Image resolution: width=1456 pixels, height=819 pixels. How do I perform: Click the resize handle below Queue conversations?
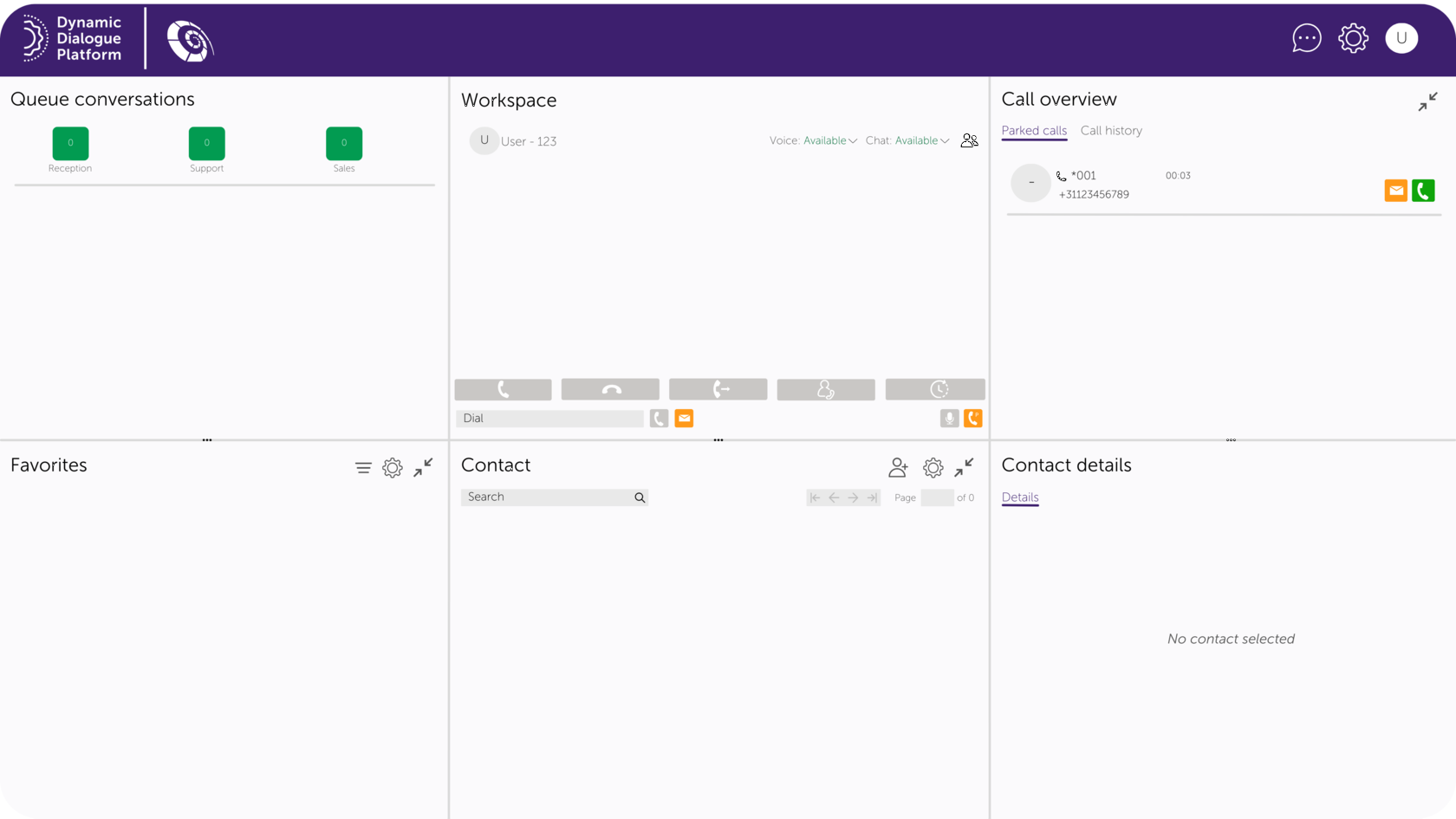coord(207,440)
